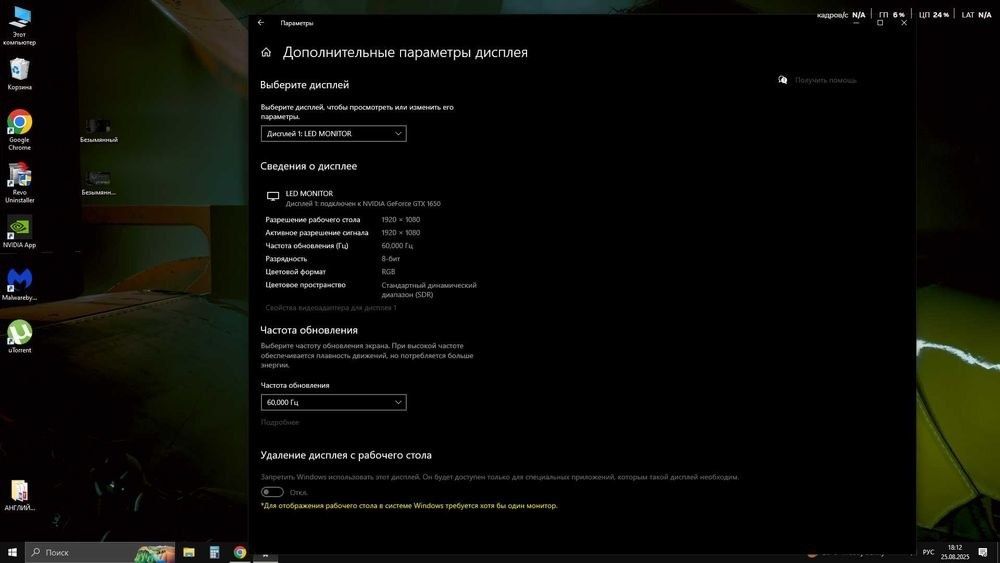Launch Google Chrome from the desktop

[19, 130]
